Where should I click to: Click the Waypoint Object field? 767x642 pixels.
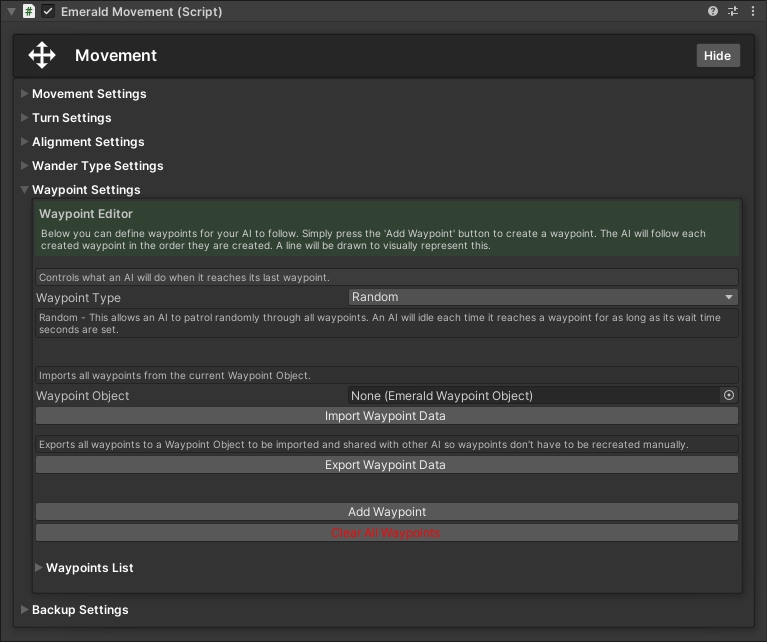pyautogui.click(x=533, y=395)
